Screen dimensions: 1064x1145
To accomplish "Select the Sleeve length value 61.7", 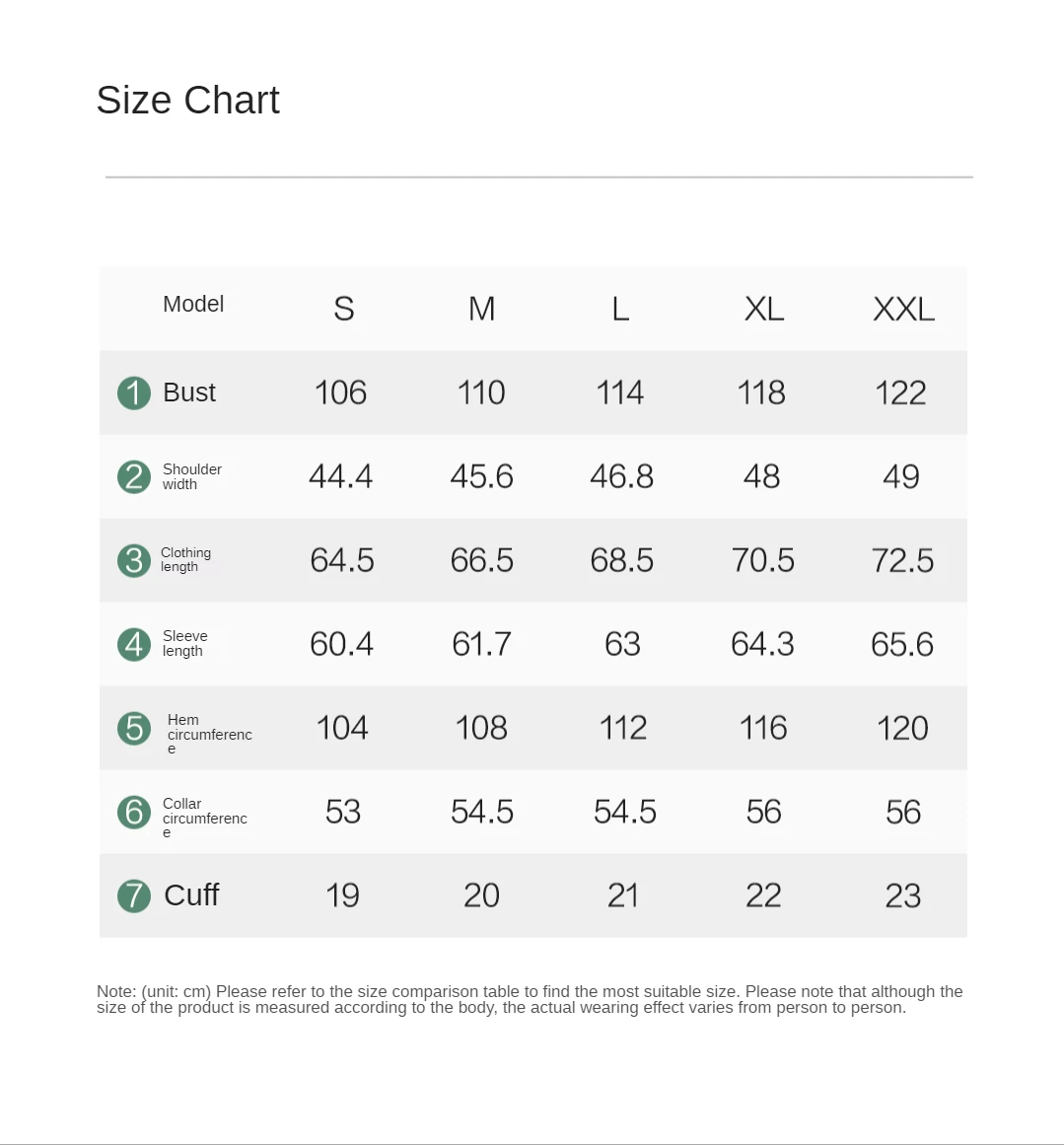I will [x=481, y=644].
